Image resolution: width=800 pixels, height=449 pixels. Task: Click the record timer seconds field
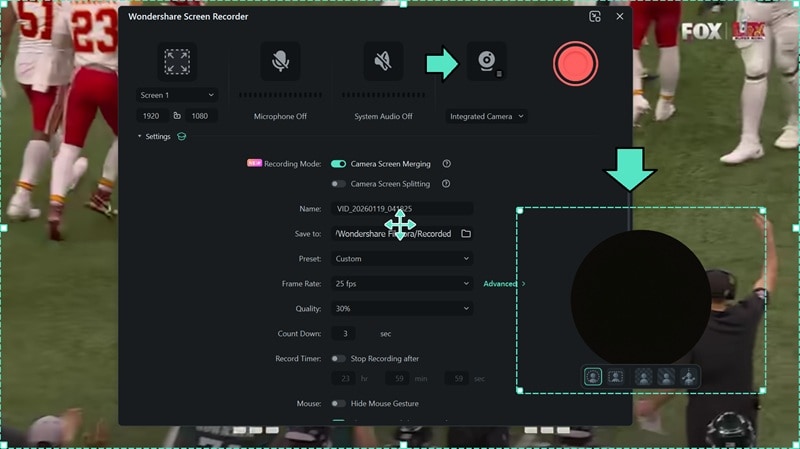pyautogui.click(x=458, y=379)
